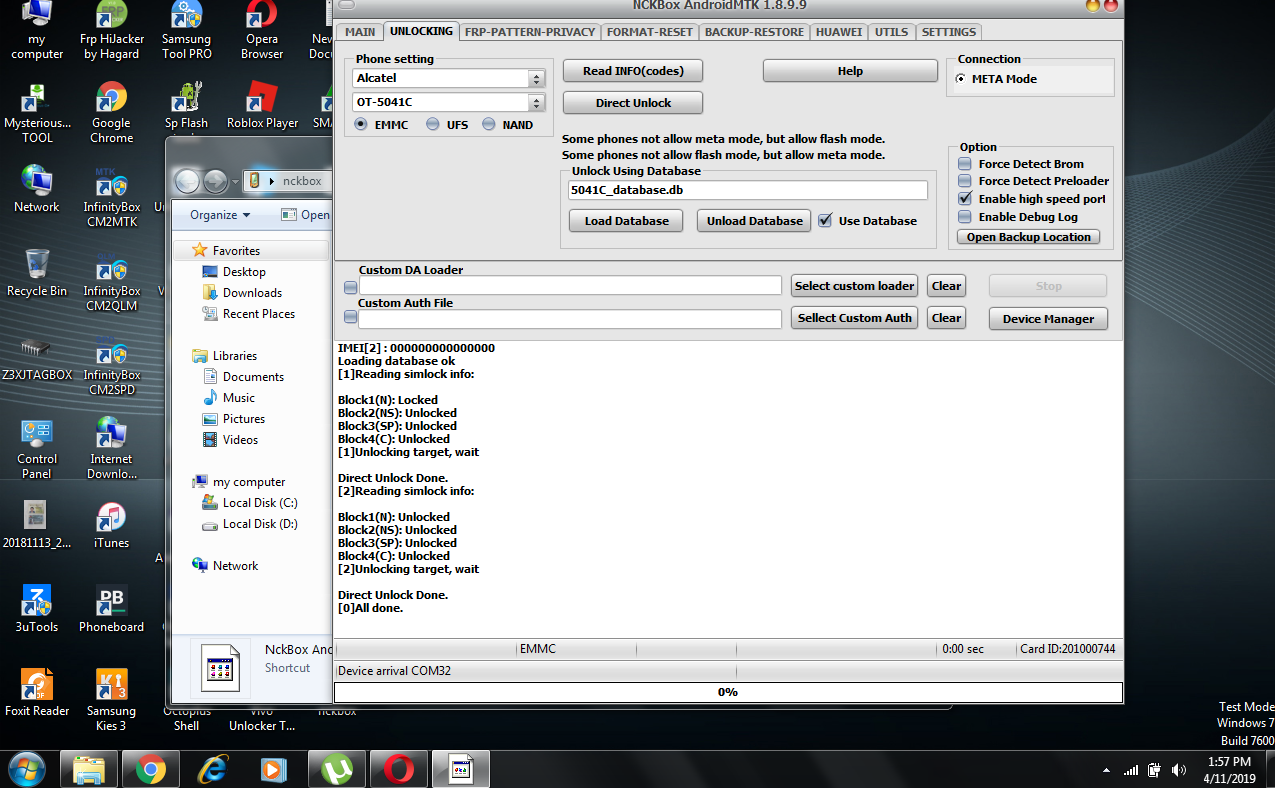Screen dimensions: 1275x788
Task: Launch InfinityBox CM2SPD shortcut
Action: 111,365
